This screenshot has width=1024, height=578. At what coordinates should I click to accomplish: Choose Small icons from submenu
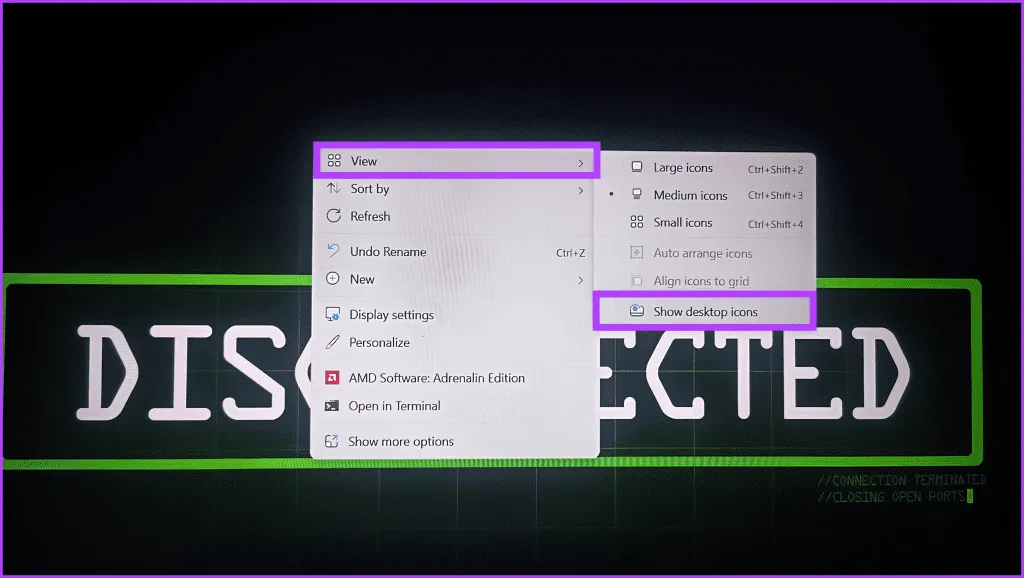[x=683, y=223]
